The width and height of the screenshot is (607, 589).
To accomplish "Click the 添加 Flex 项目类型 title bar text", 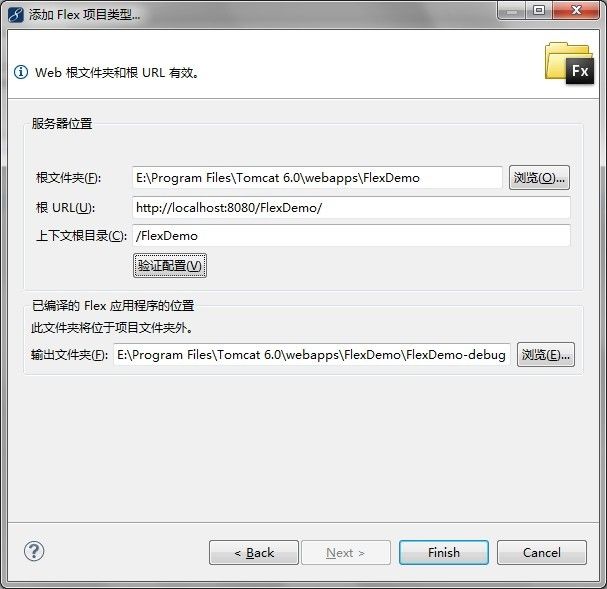I will [x=84, y=15].
